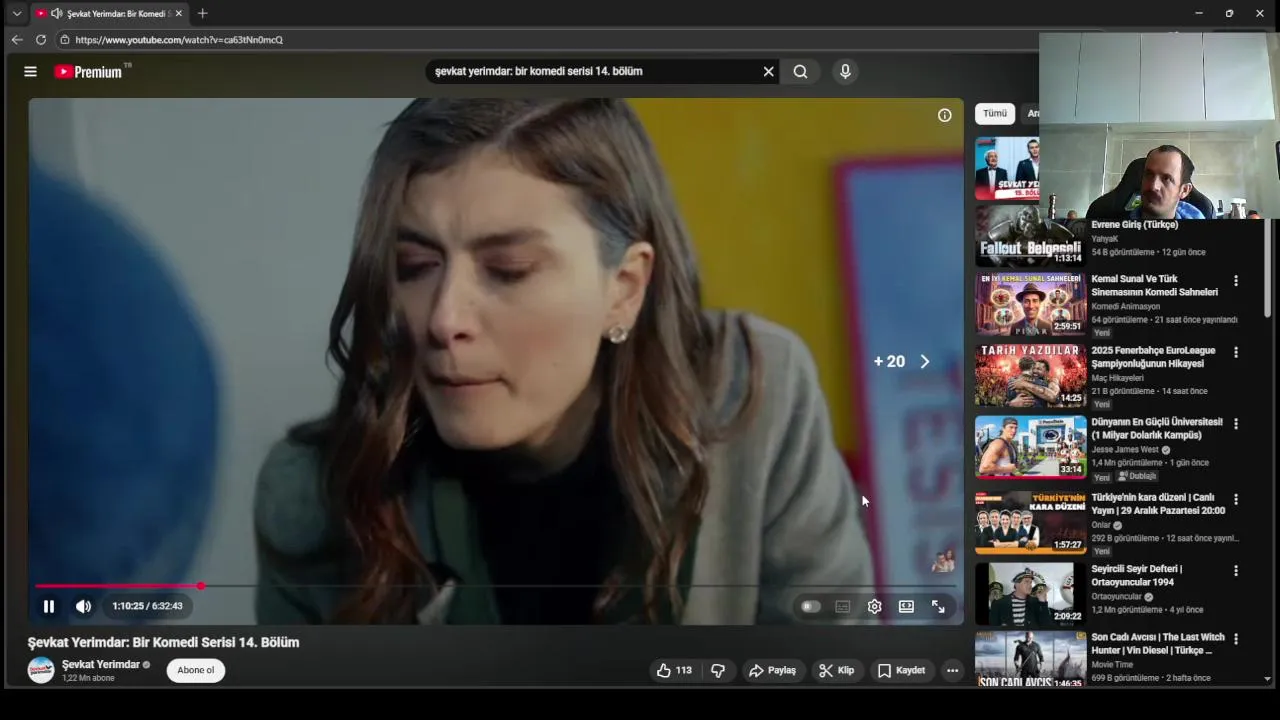
Task: Mute the video volume
Action: click(x=83, y=606)
